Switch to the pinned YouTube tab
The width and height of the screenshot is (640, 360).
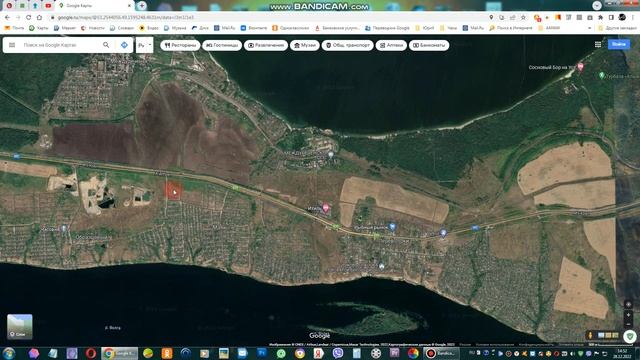(x=48, y=6)
